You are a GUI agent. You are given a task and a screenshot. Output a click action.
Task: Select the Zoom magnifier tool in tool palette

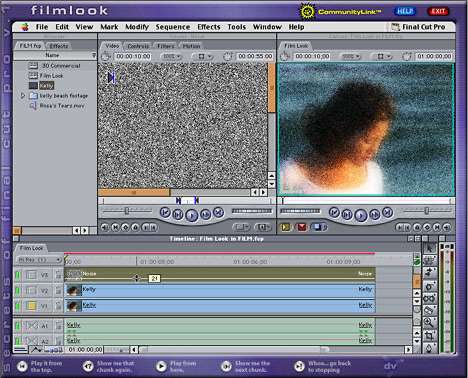[x=429, y=322]
